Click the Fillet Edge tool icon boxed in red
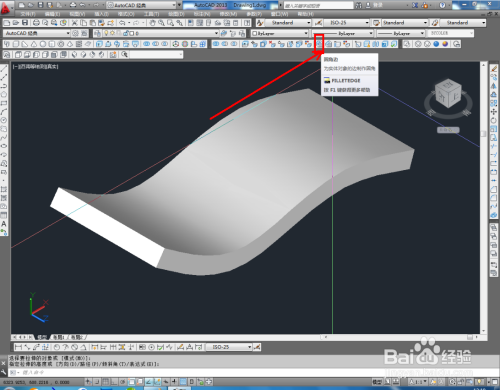The width and height of the screenshot is (500, 390). point(319,44)
